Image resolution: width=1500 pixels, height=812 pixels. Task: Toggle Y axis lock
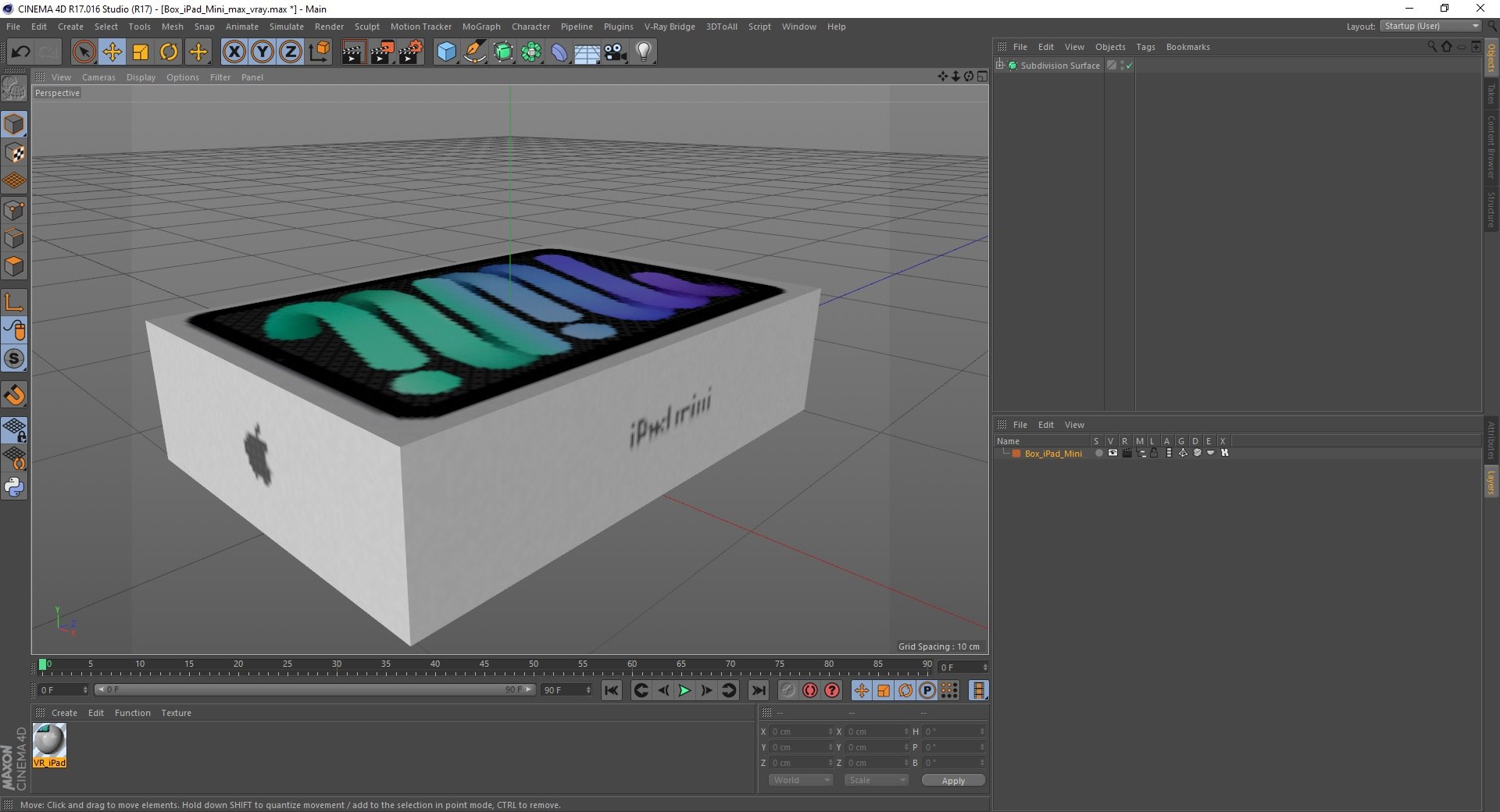(262, 52)
